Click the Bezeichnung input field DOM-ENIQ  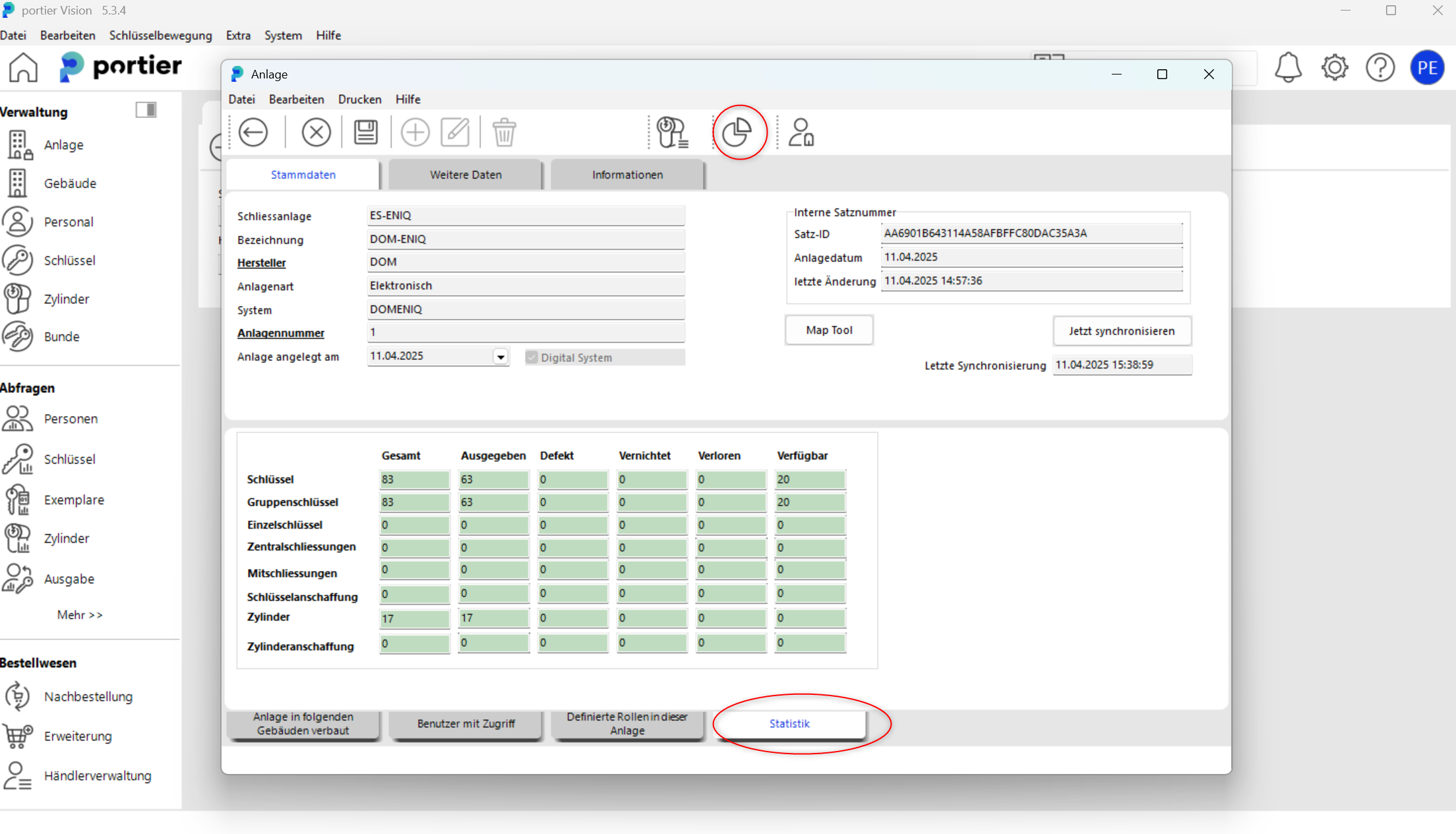point(525,239)
